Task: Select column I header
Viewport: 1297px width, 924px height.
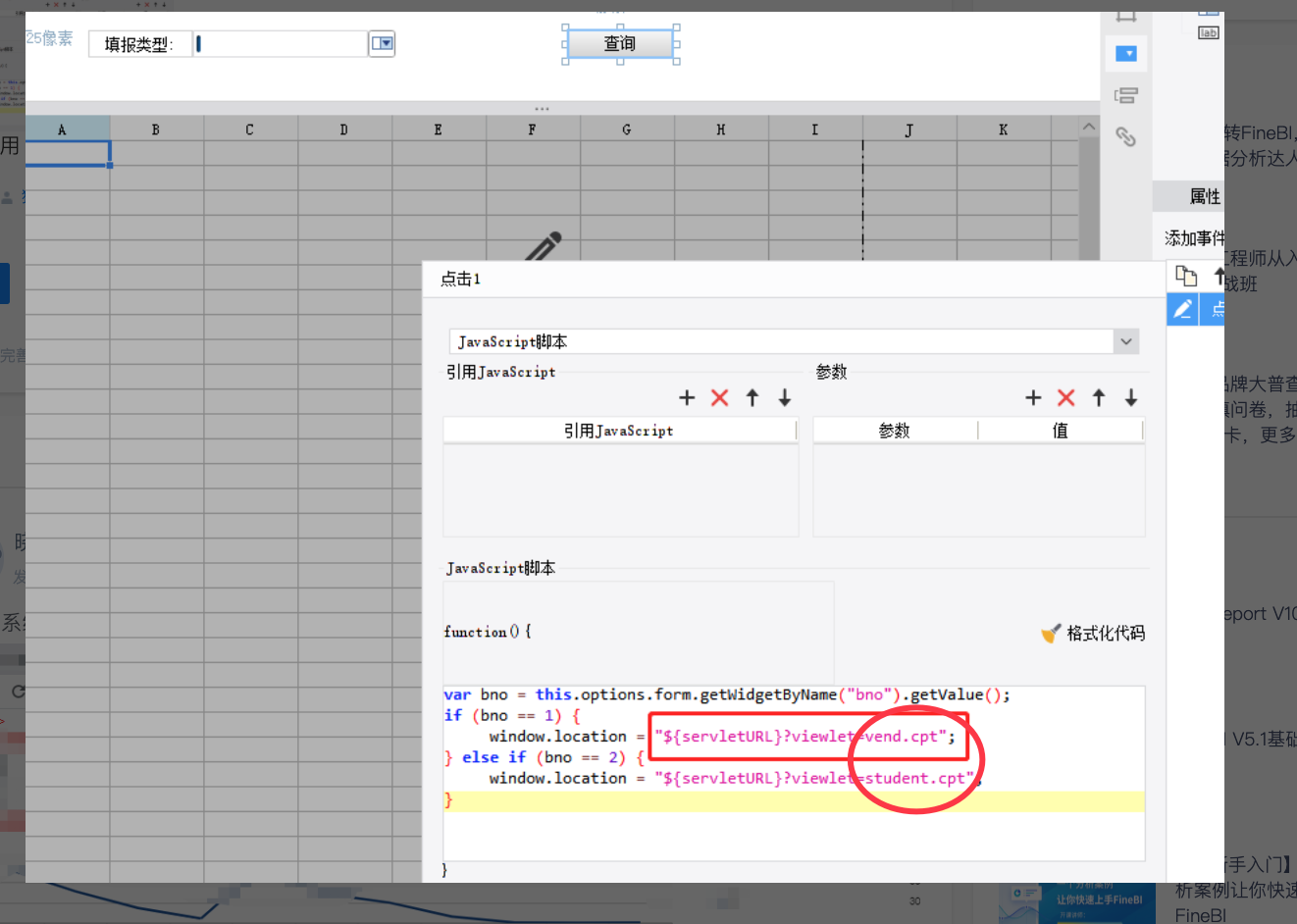Action: pyautogui.click(x=815, y=129)
